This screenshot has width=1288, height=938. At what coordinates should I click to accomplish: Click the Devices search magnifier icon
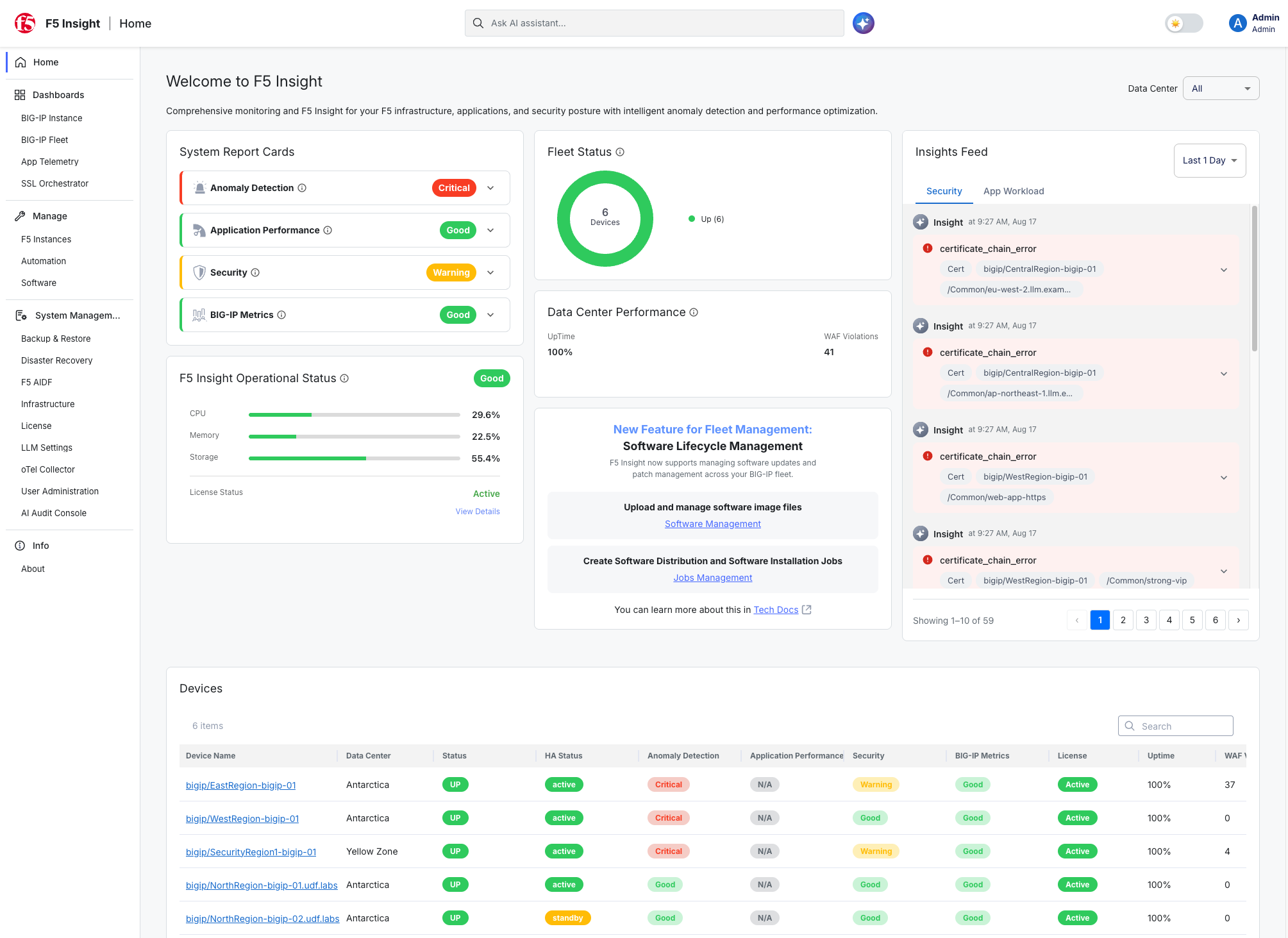[1130, 726]
